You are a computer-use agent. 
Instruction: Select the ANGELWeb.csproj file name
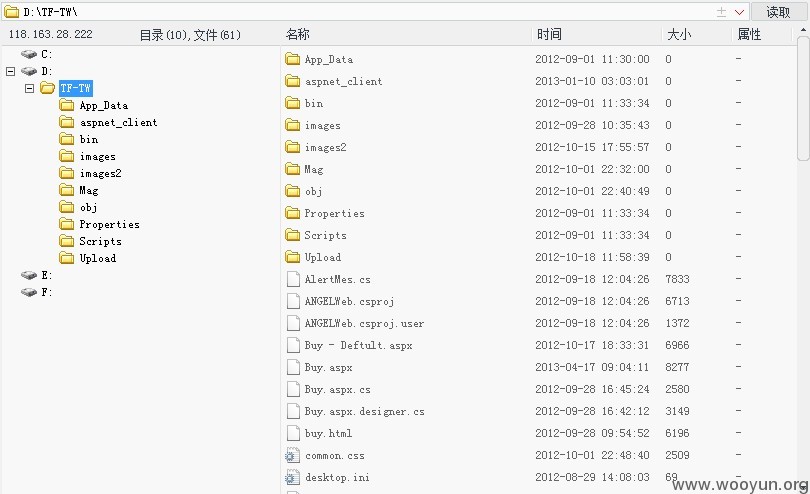349,301
